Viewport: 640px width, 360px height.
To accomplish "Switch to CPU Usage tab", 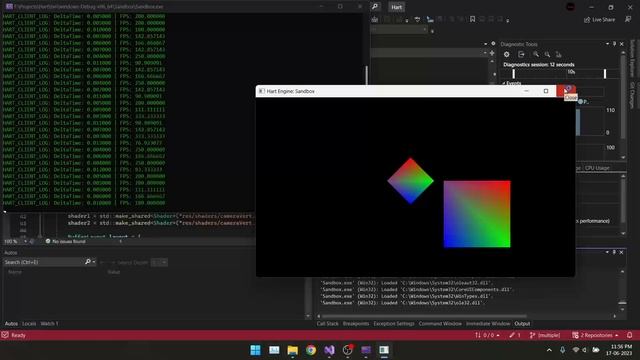I will click(597, 168).
